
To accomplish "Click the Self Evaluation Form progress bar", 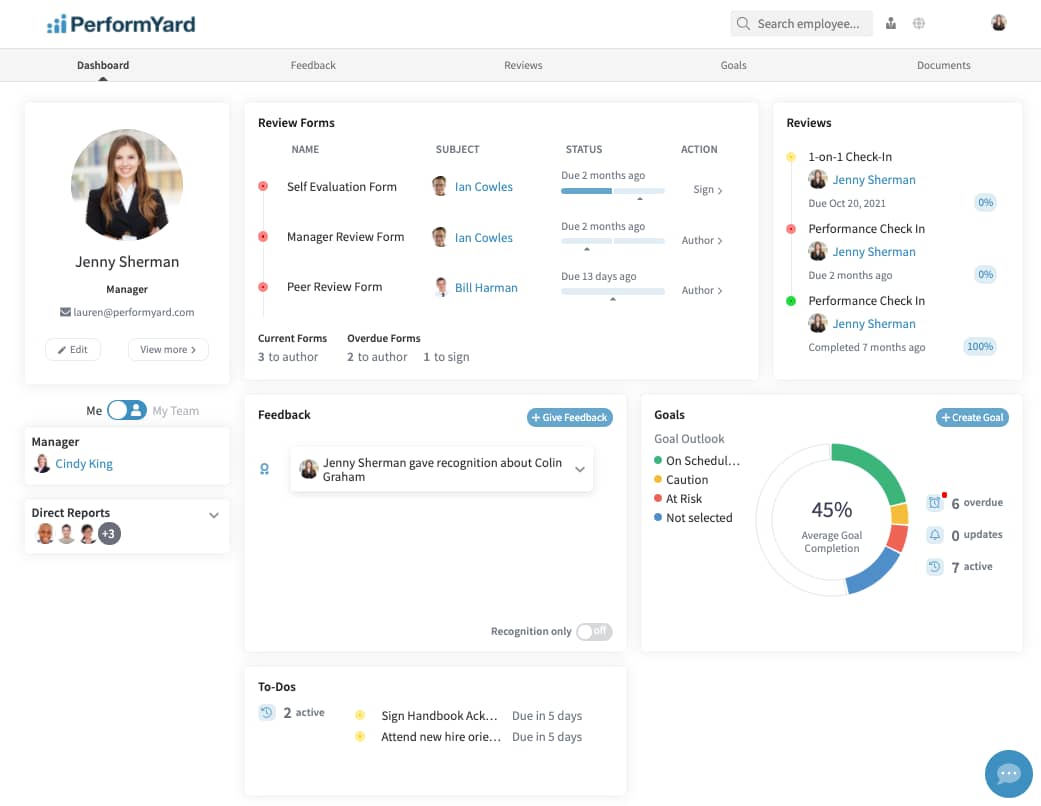I will coord(614,191).
